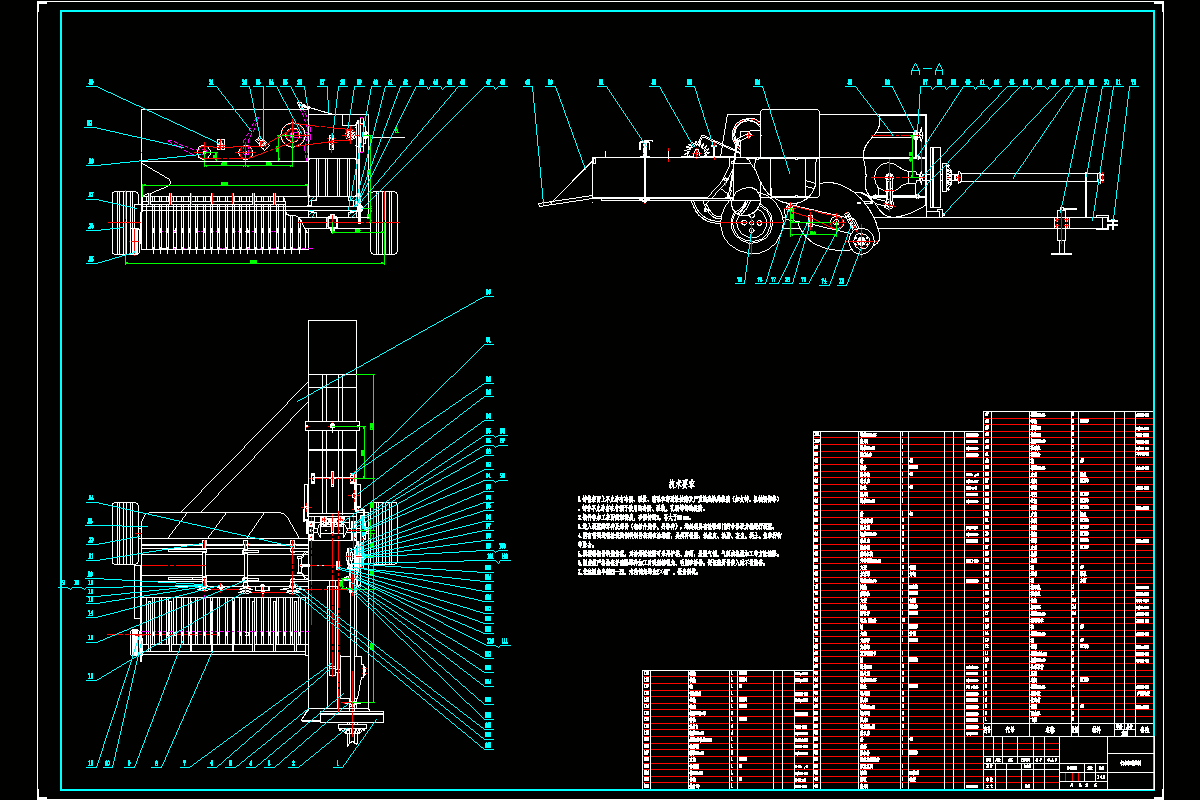Select the left tire in the front view

coord(125,222)
